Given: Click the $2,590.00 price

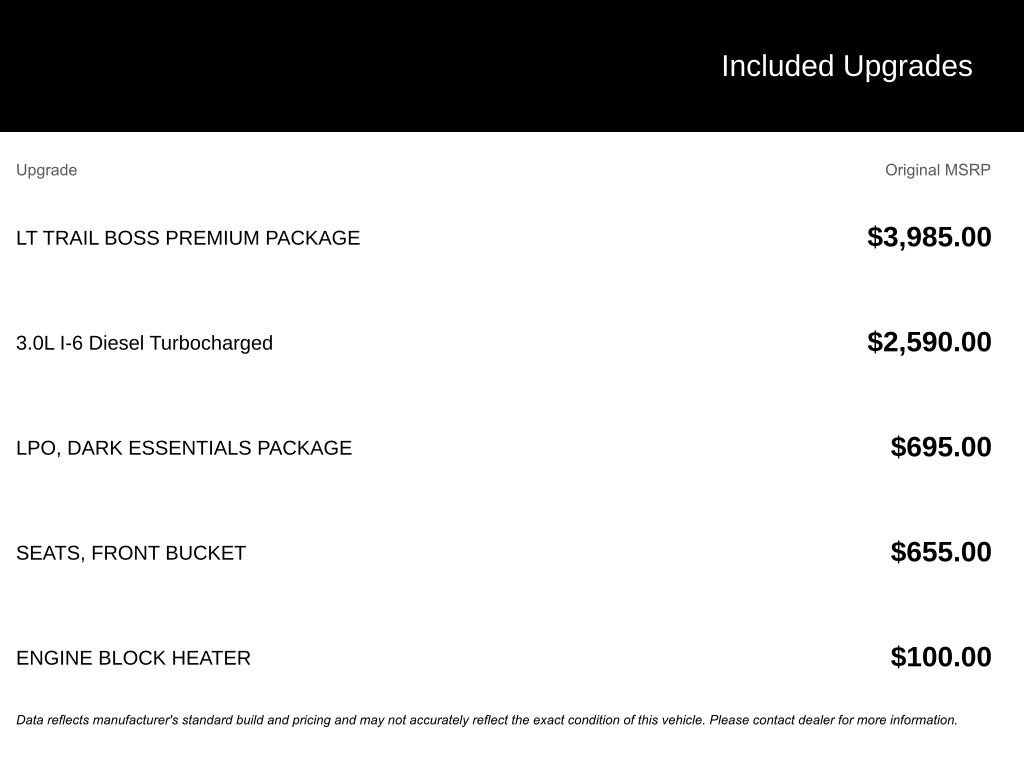Looking at the screenshot, I should 929,342.
